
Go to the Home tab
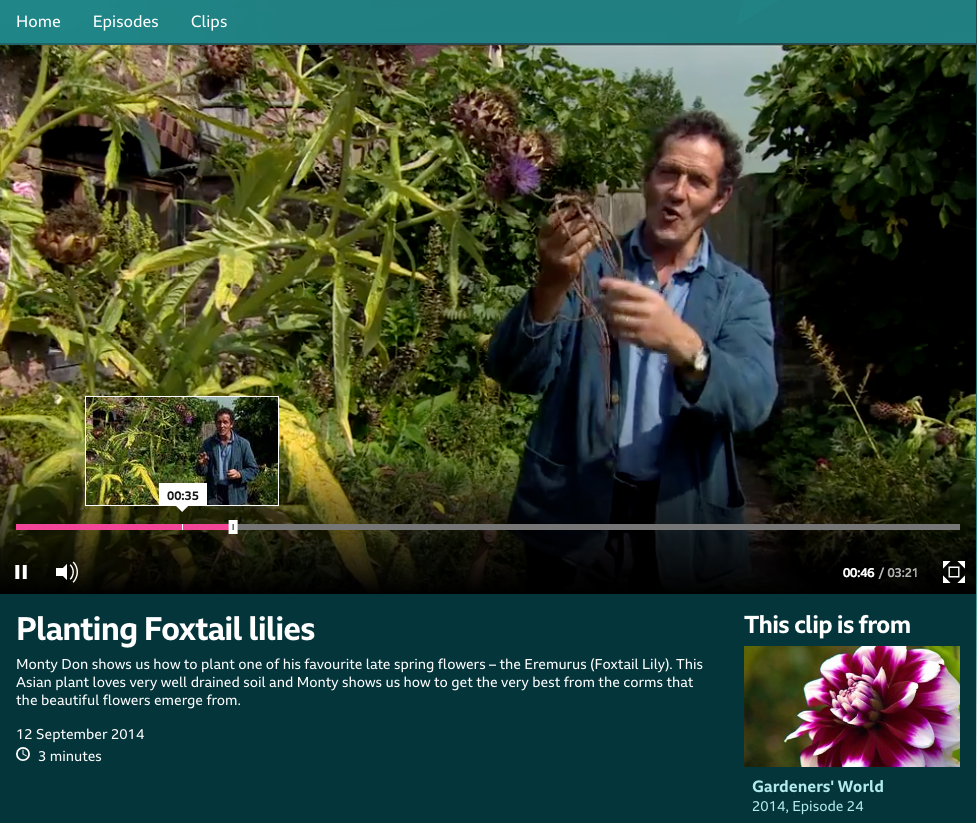38,21
